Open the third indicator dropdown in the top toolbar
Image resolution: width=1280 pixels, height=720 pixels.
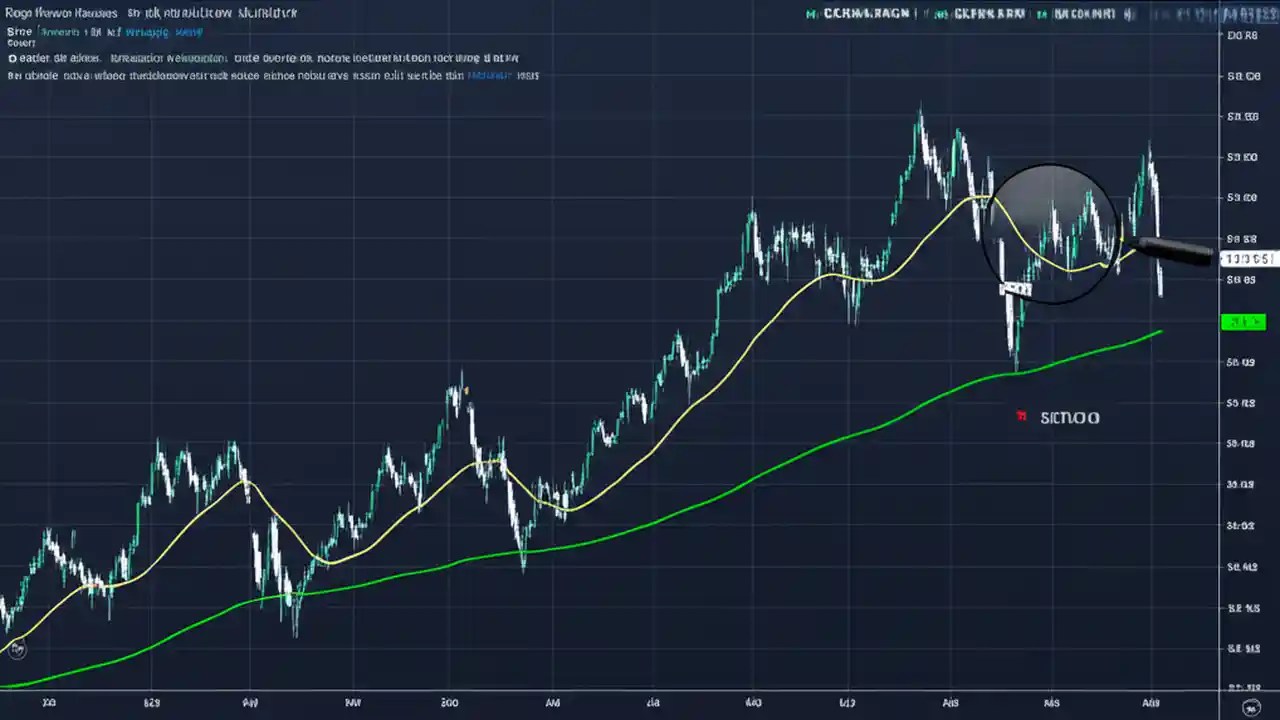point(1085,14)
